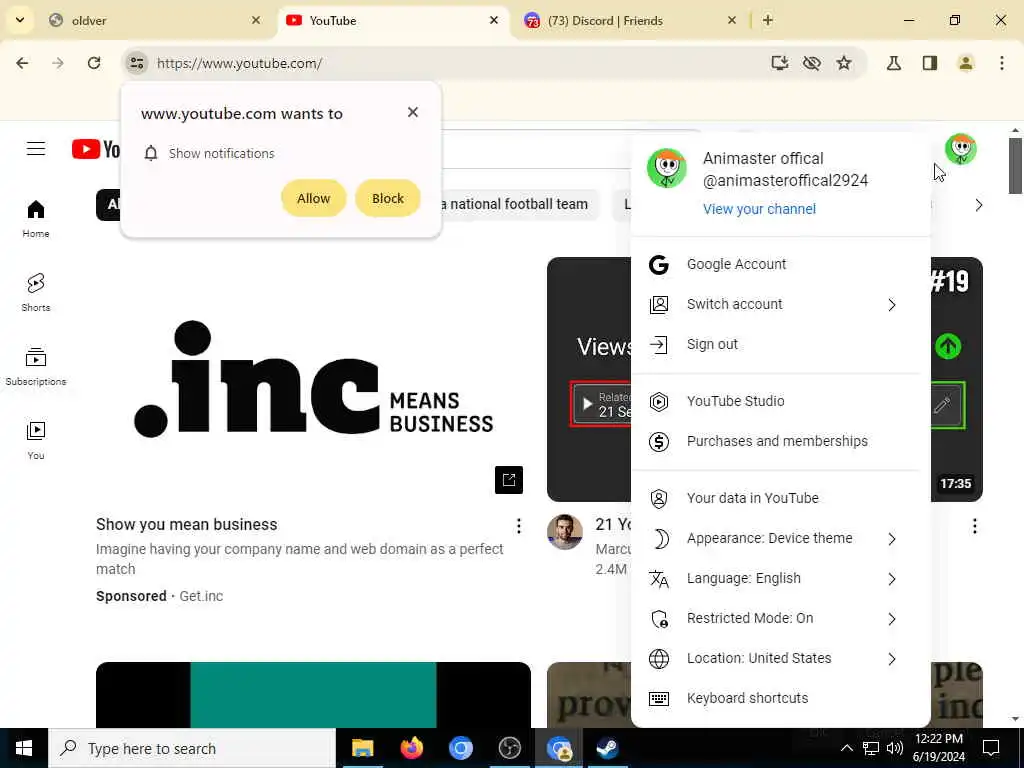Open site information icon in address bar

coord(136,63)
